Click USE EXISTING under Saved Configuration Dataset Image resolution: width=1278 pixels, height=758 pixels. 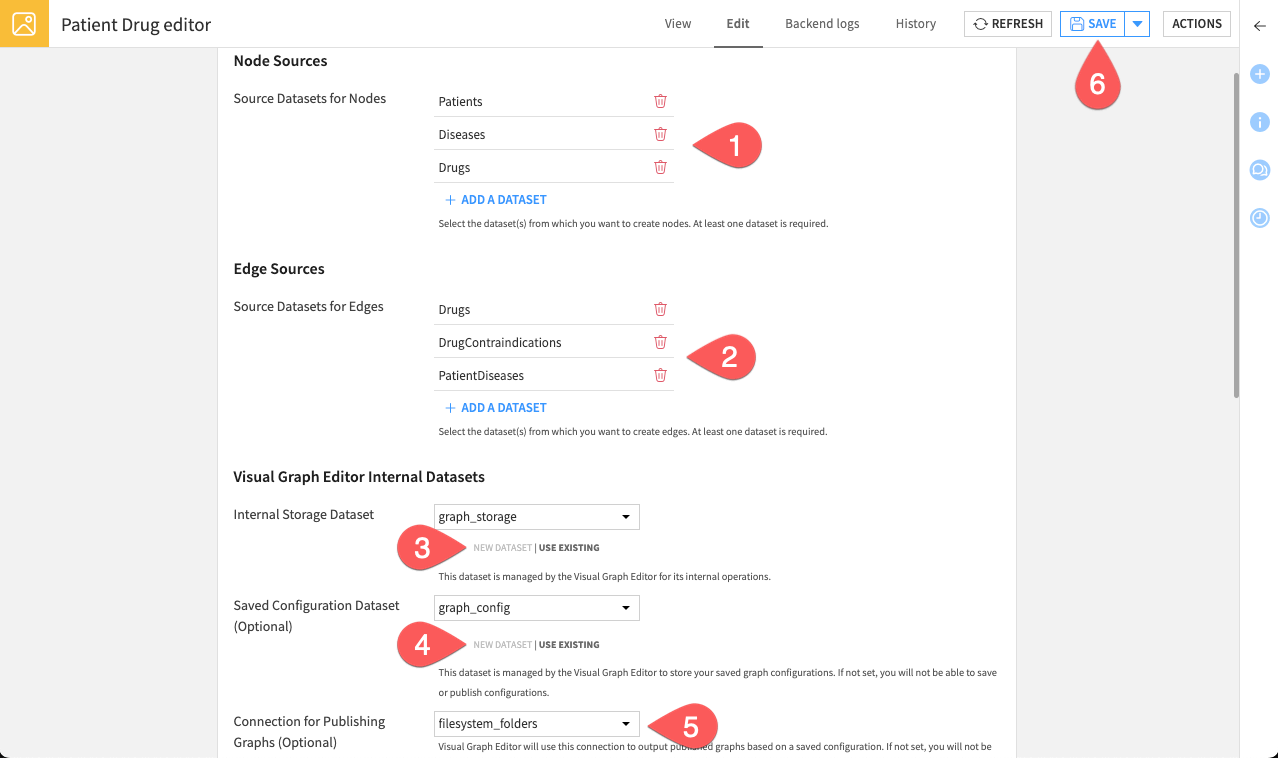(569, 644)
